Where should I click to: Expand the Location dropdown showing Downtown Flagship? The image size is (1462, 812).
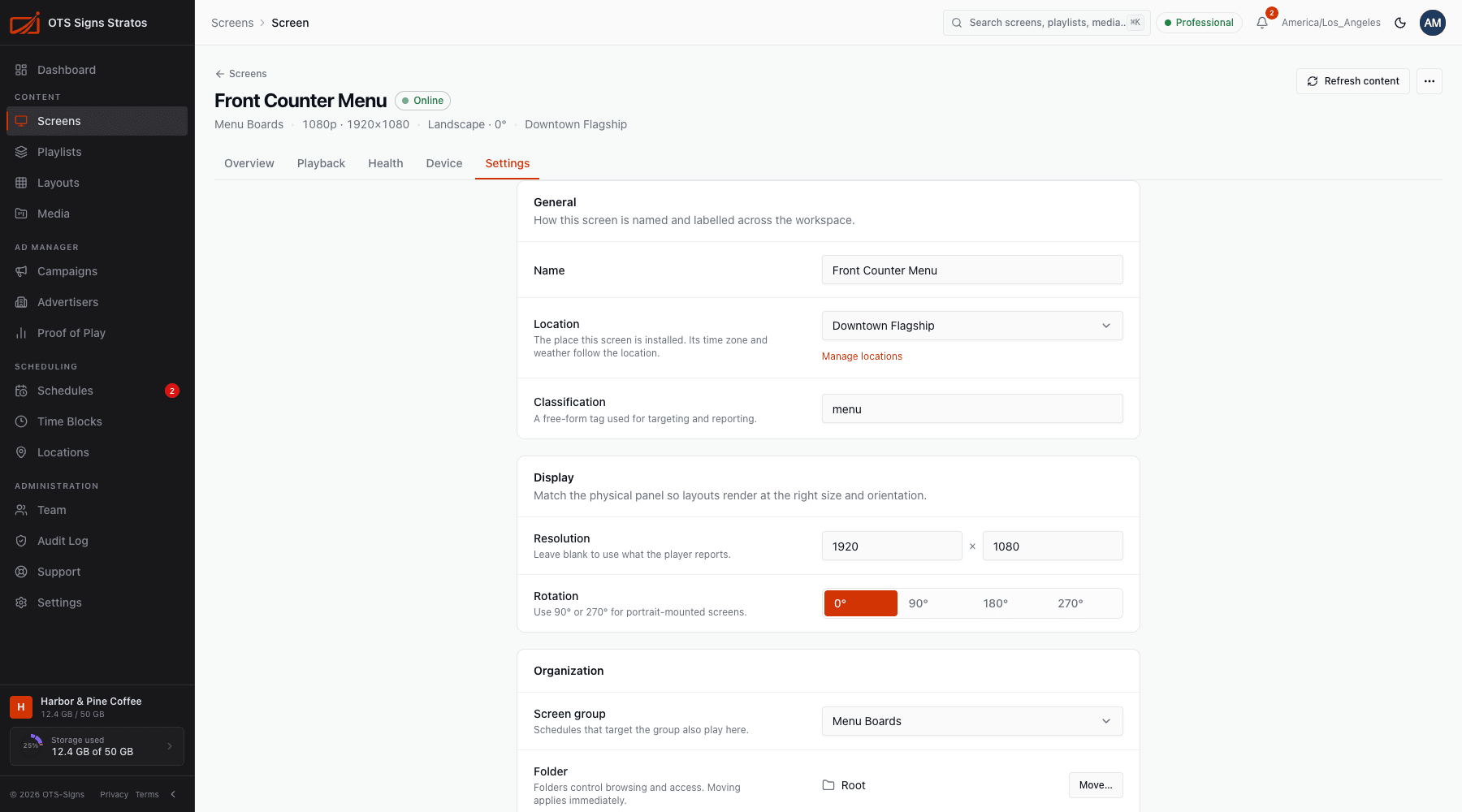[972, 326]
